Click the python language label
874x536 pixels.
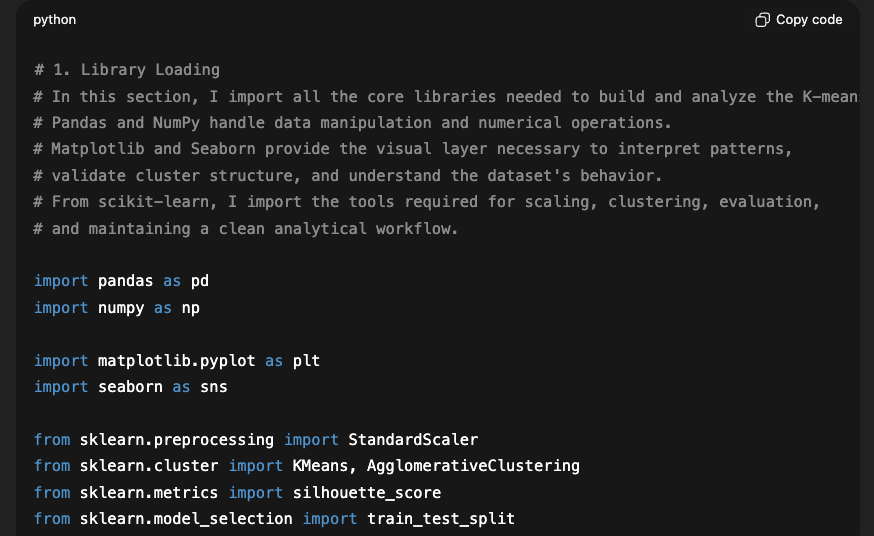tap(54, 20)
